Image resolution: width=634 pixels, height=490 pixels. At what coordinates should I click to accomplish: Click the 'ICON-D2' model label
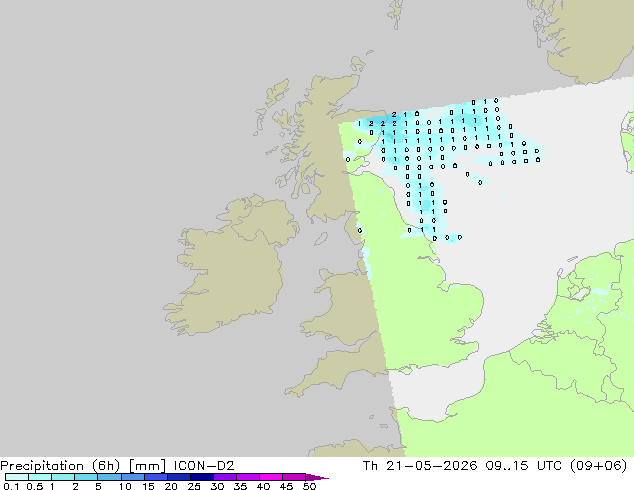coord(204,466)
